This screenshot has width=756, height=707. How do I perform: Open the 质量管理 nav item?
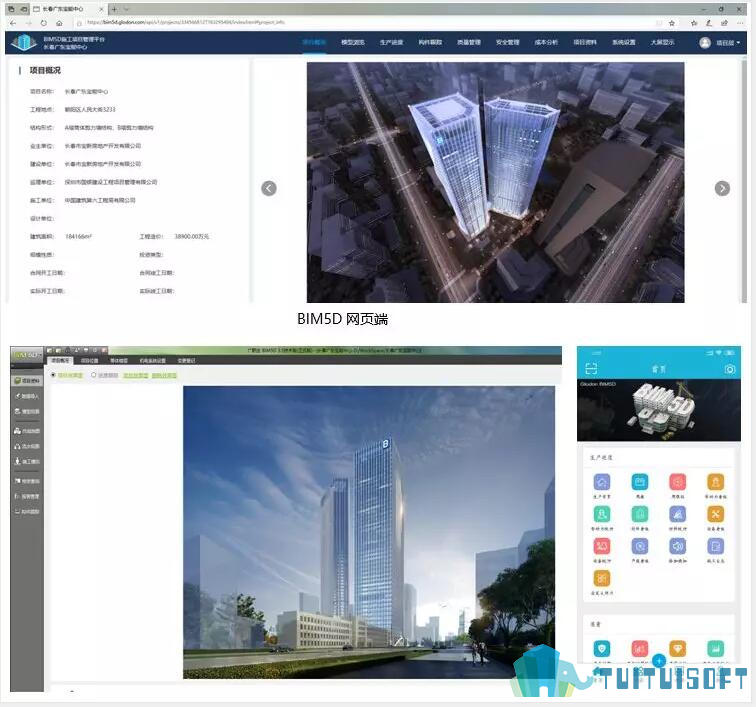(469, 42)
